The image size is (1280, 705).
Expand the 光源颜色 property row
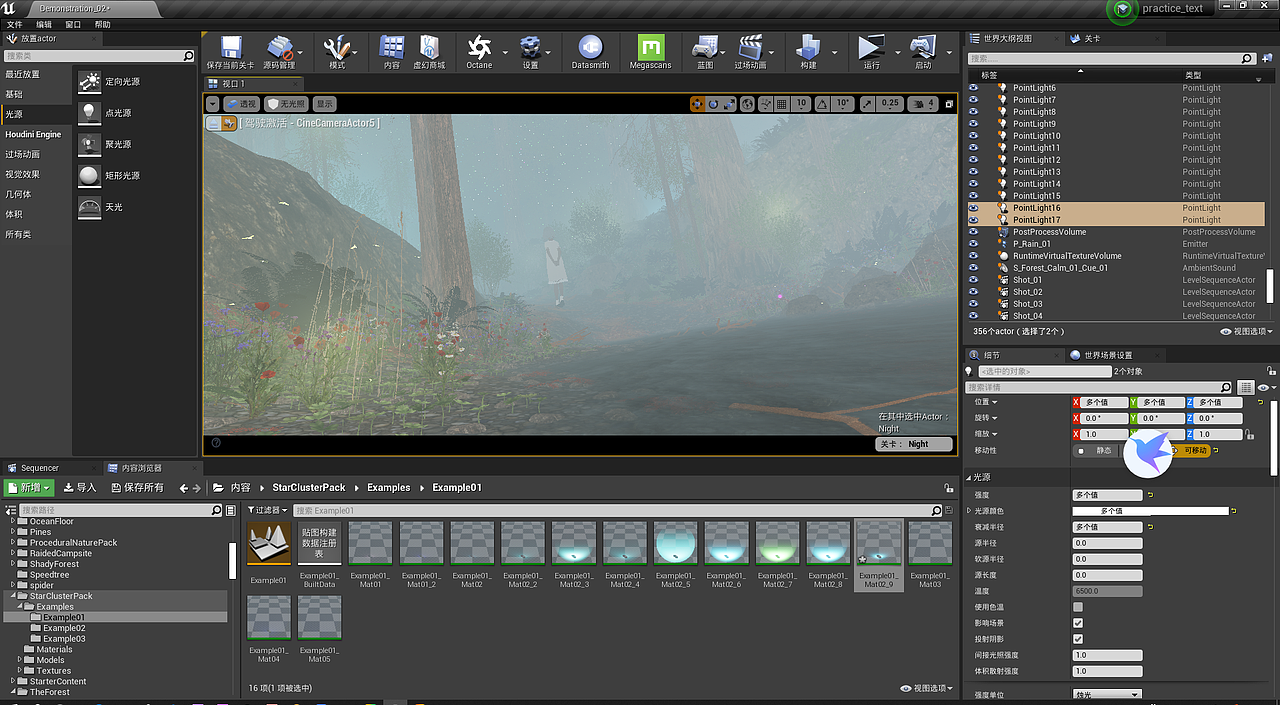pos(970,511)
